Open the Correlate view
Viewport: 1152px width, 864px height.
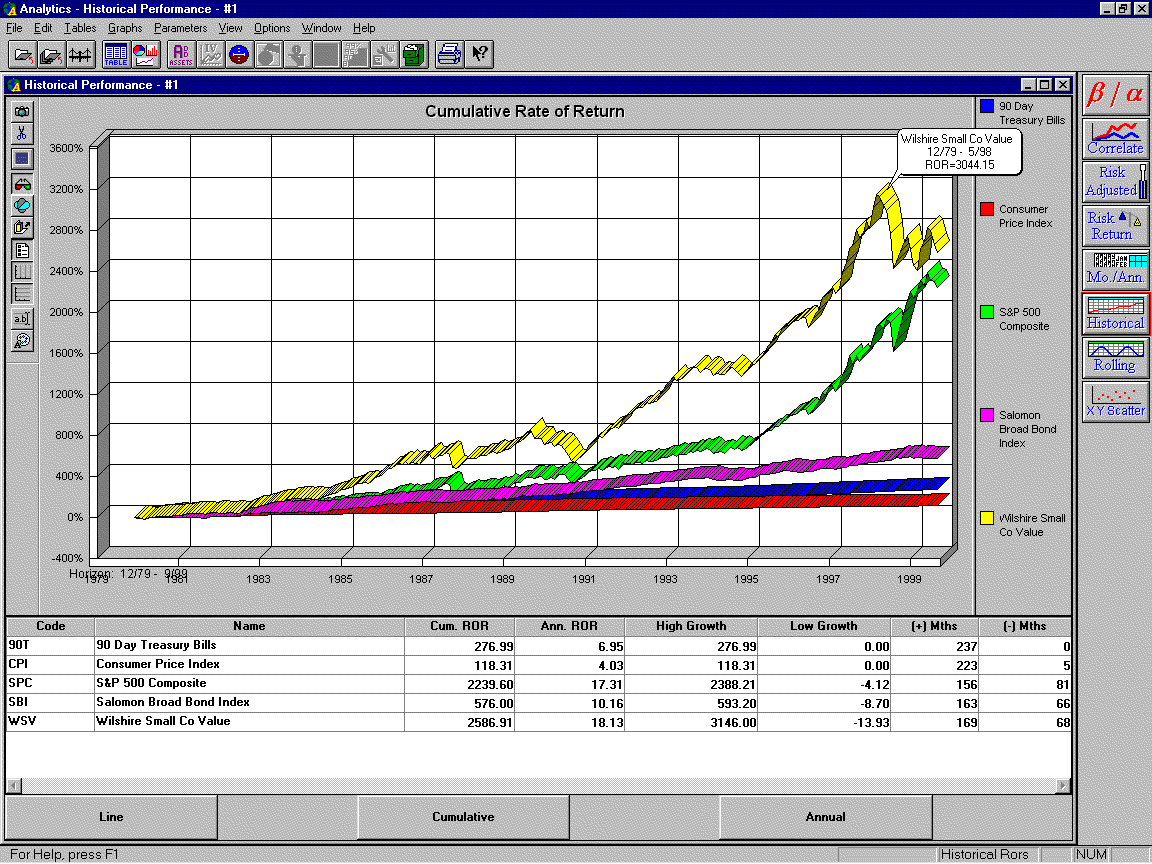[1115, 138]
